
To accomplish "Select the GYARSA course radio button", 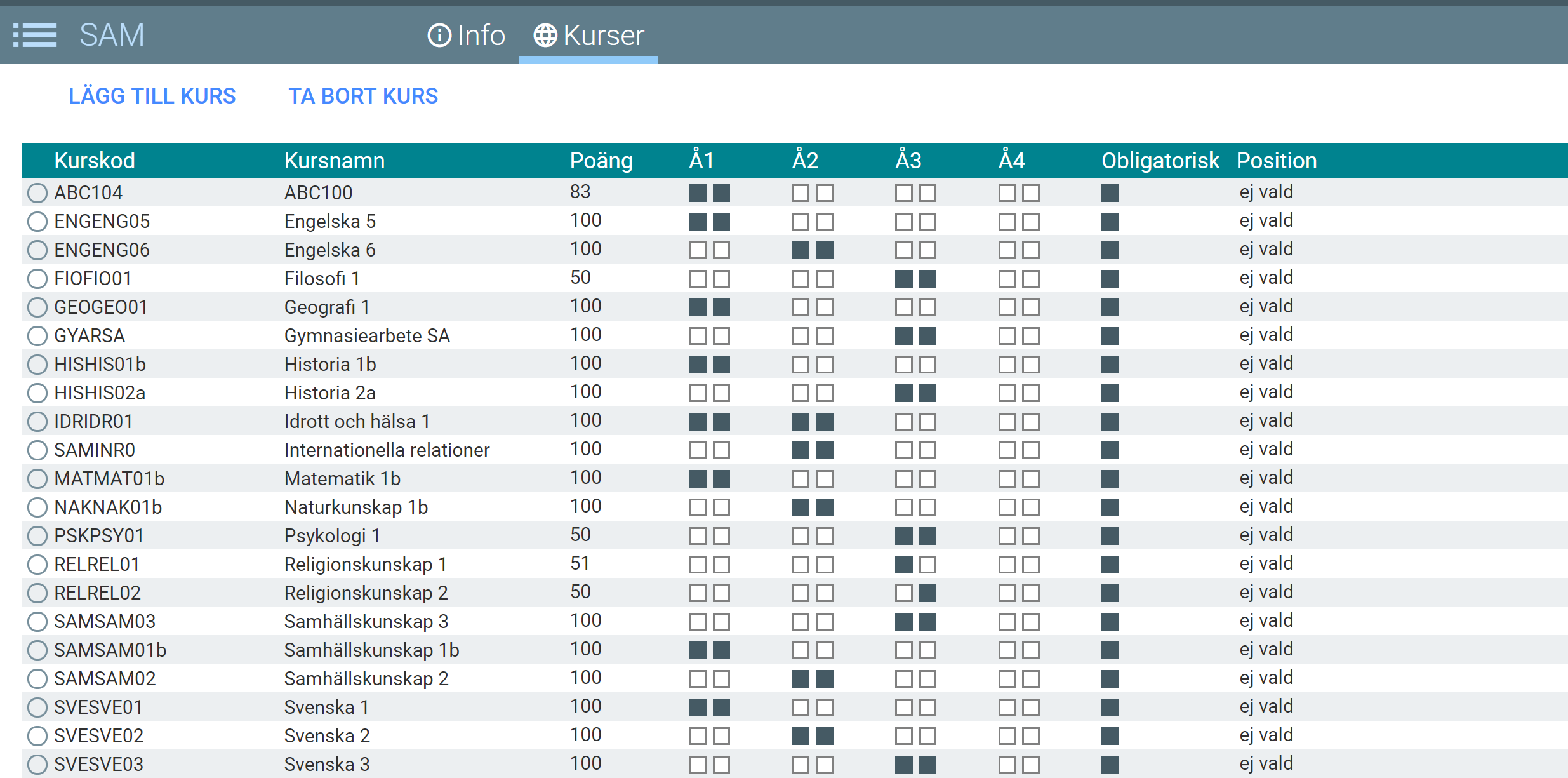I will point(37,335).
